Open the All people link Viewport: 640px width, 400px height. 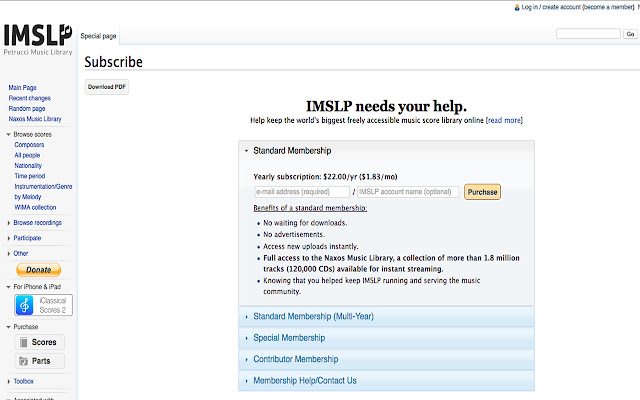tap(27, 155)
